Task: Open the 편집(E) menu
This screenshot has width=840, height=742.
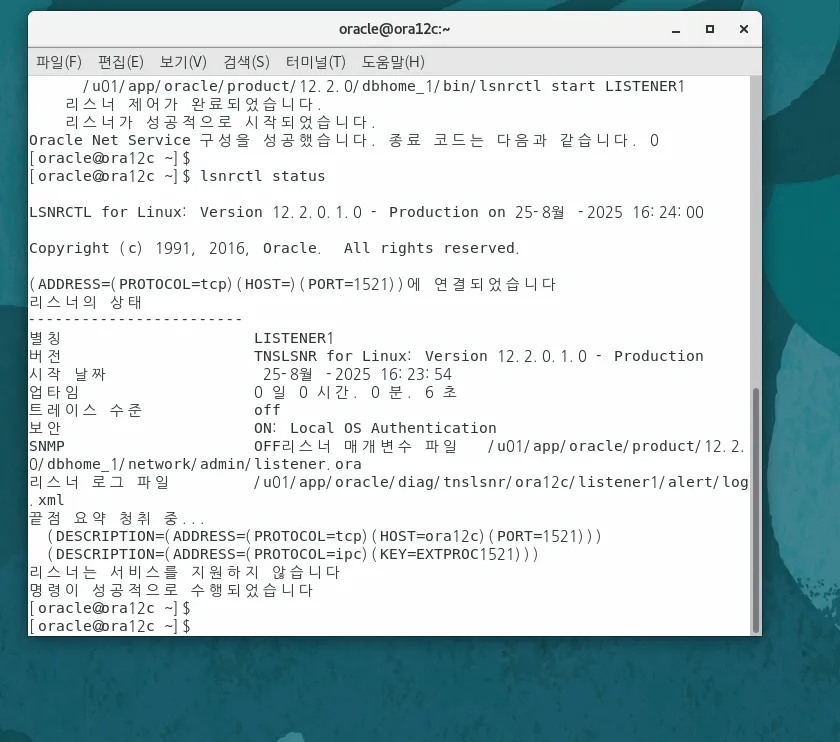Action: (121, 62)
